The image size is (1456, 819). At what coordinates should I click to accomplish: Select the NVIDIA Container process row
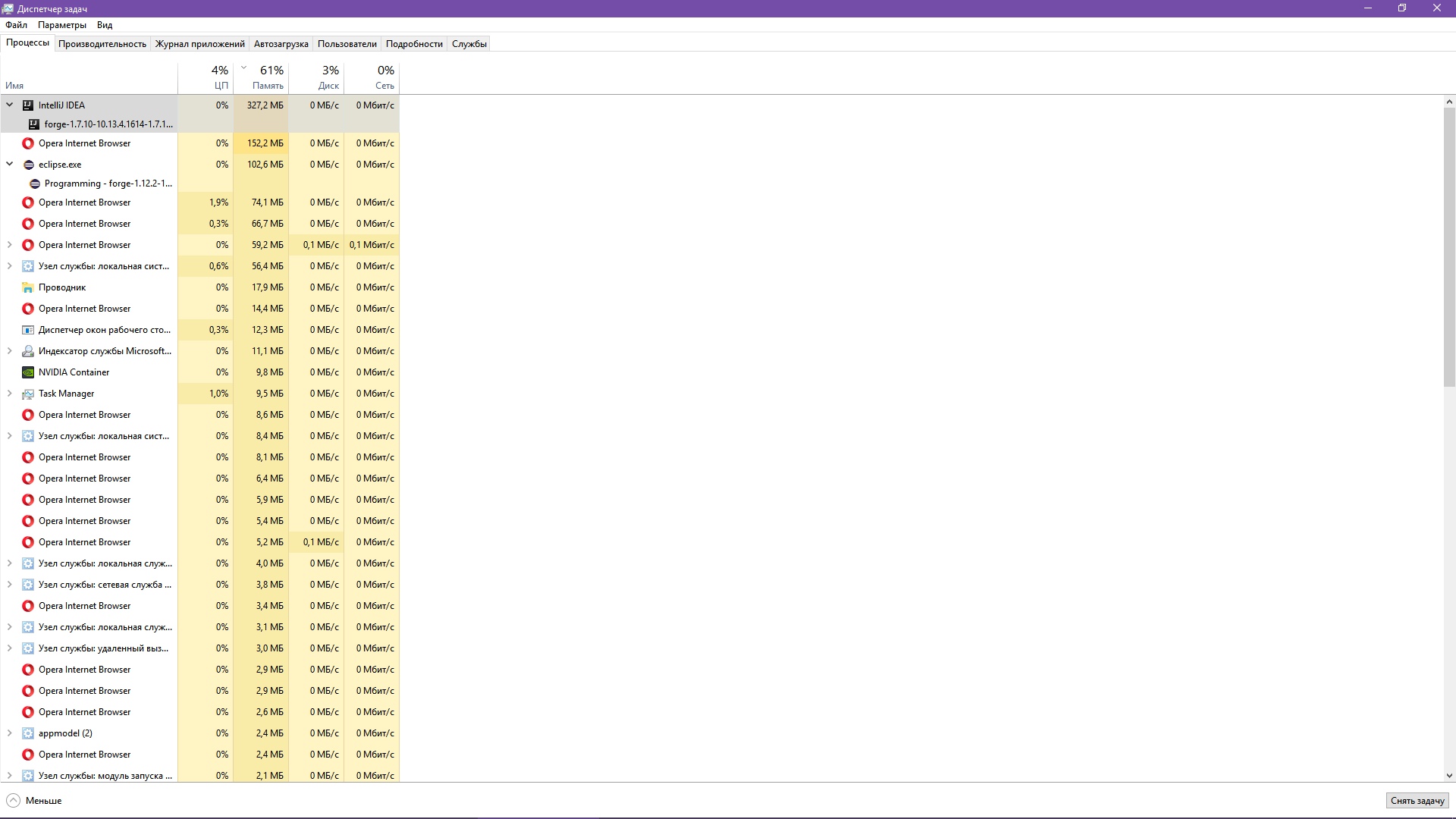click(199, 372)
